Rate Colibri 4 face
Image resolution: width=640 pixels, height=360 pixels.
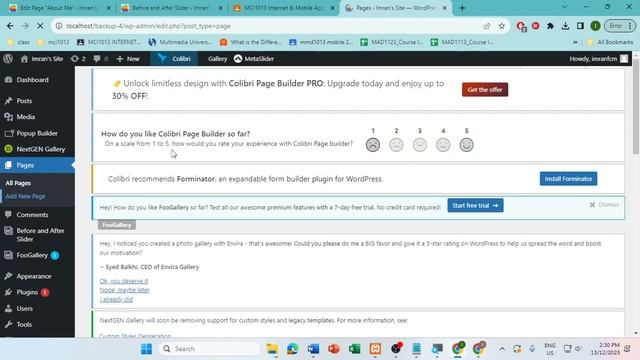click(443, 144)
